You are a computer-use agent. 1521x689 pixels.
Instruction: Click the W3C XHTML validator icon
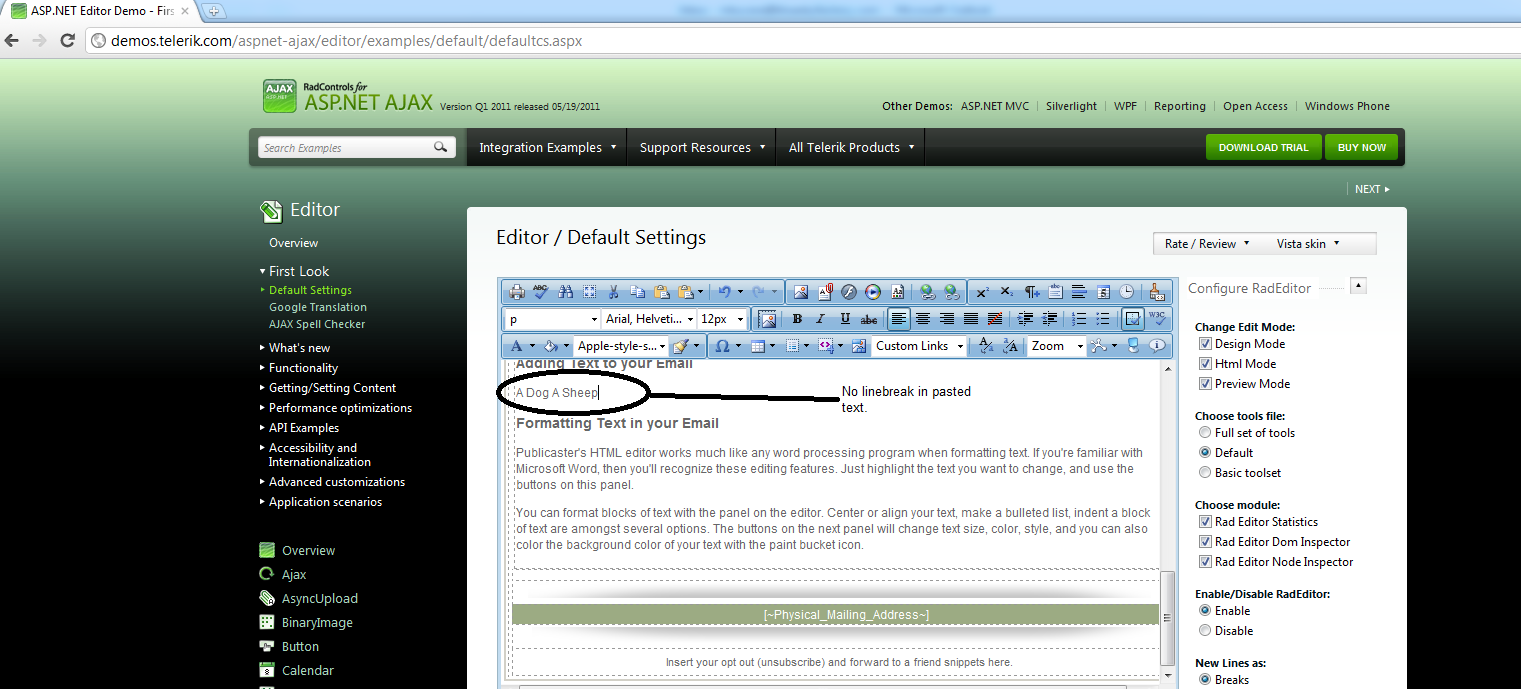coord(1156,319)
